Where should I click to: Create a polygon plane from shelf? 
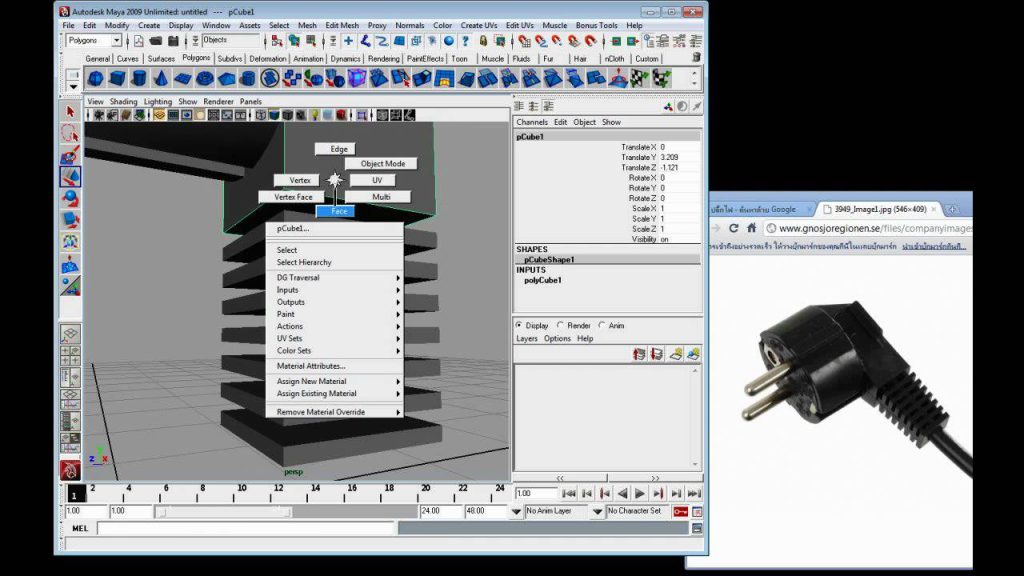[x=183, y=79]
